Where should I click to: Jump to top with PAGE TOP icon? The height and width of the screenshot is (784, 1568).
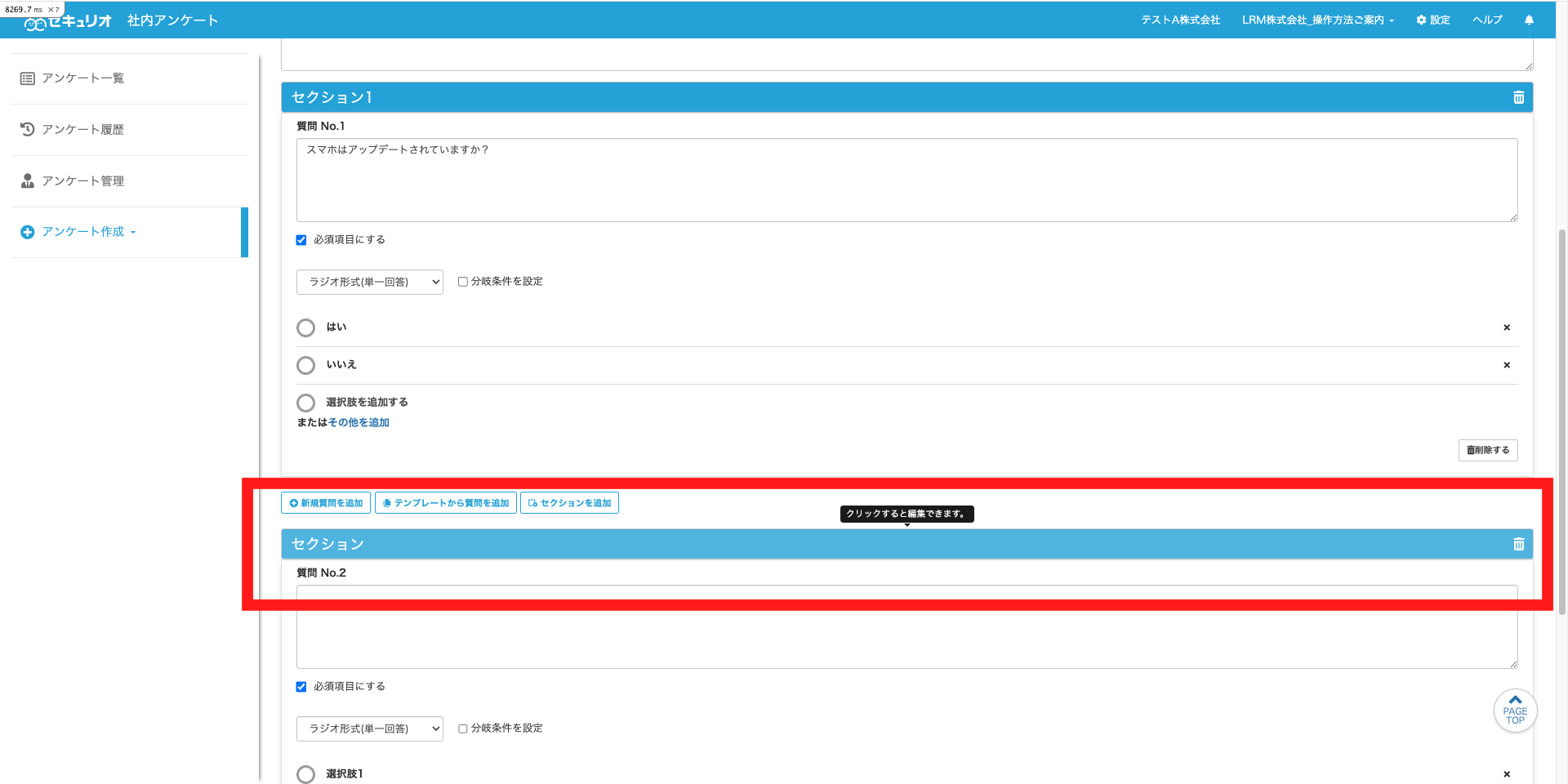coord(1515,710)
